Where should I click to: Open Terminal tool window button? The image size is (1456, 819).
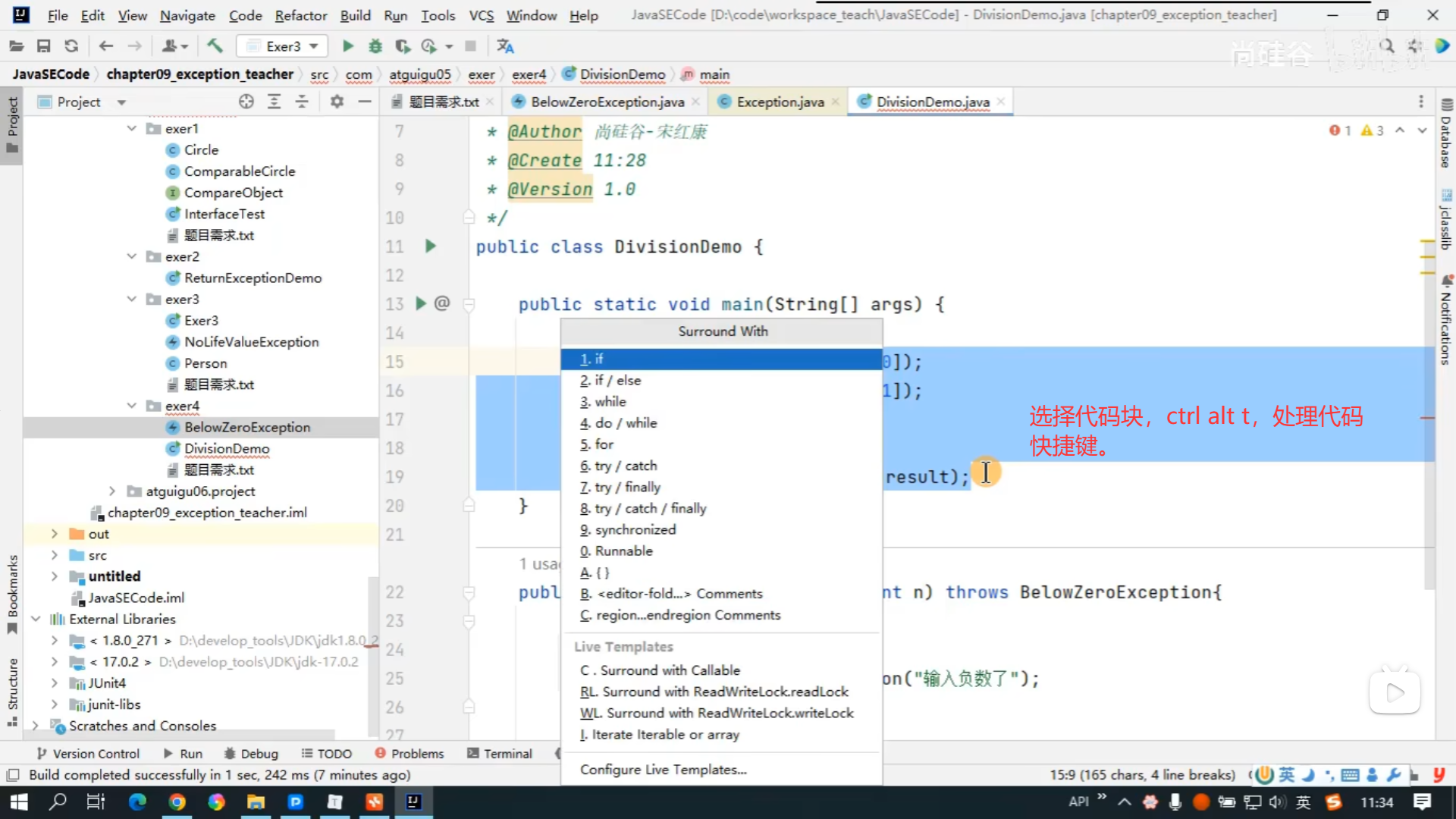coord(500,753)
